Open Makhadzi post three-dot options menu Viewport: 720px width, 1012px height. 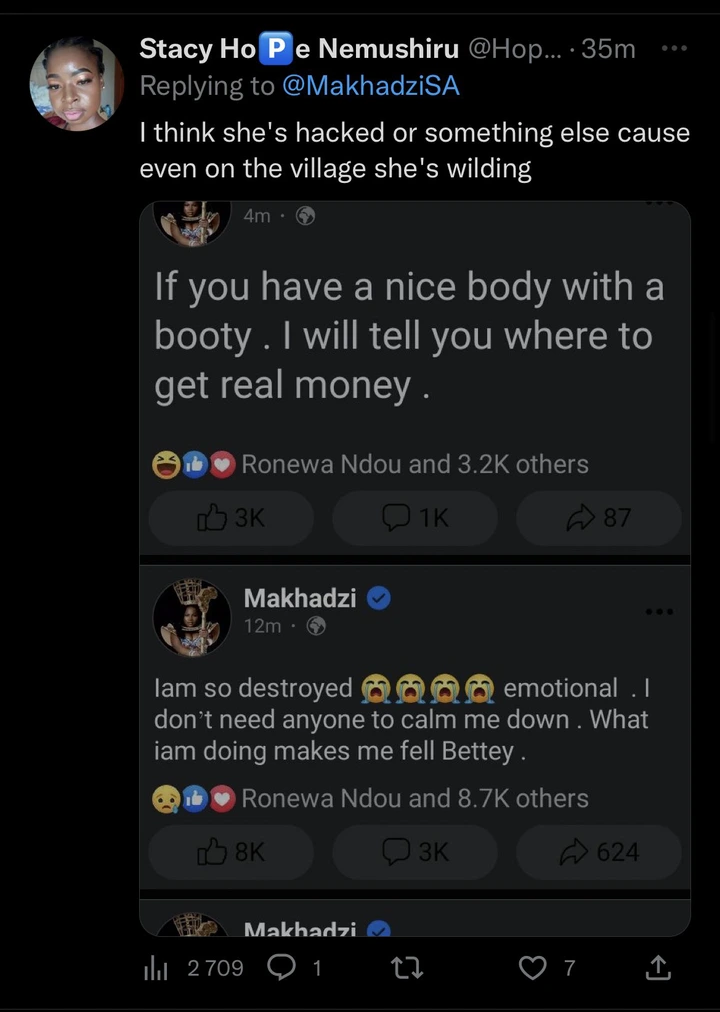[658, 611]
